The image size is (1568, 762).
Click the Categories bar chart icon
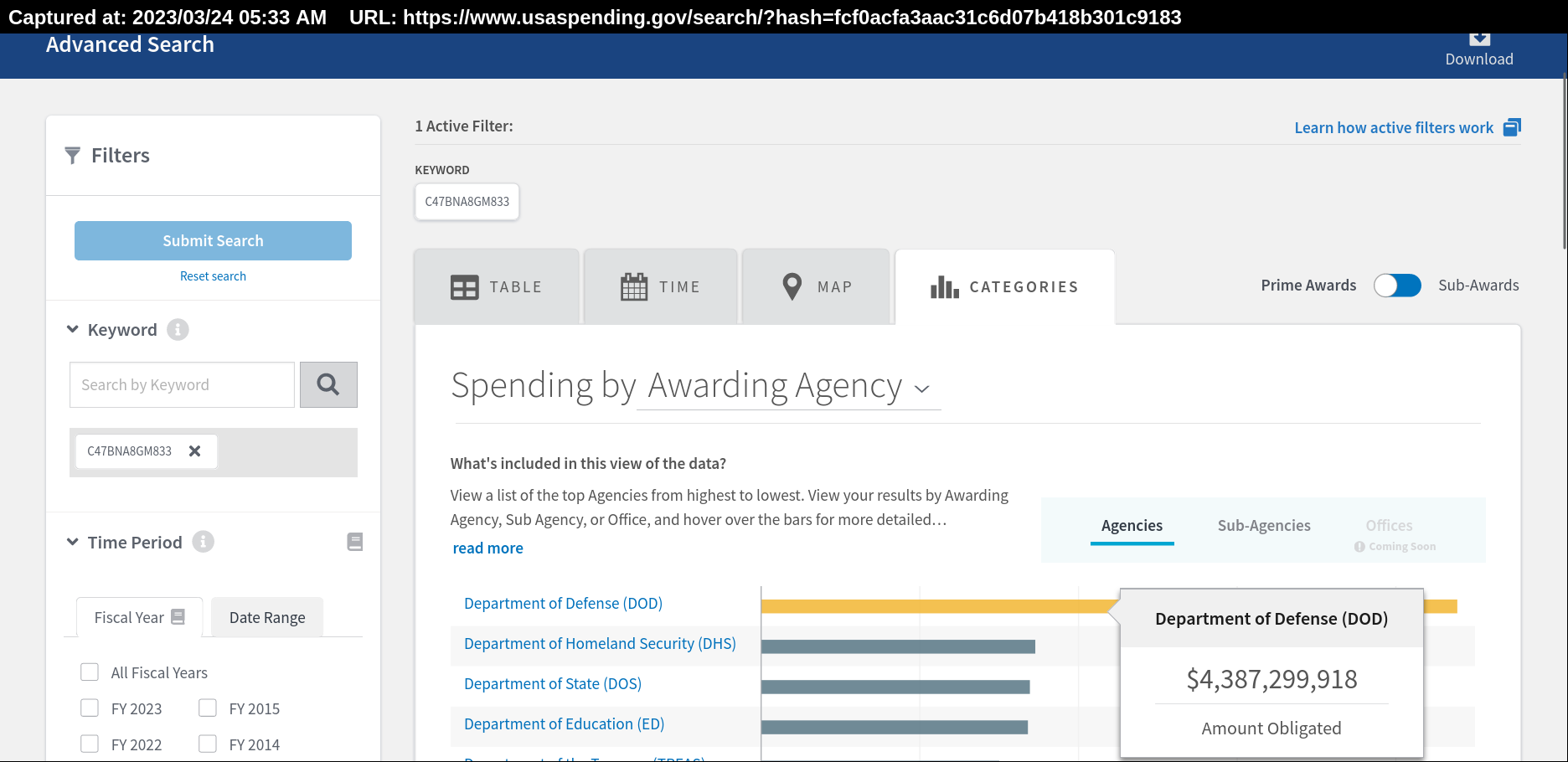coord(944,287)
